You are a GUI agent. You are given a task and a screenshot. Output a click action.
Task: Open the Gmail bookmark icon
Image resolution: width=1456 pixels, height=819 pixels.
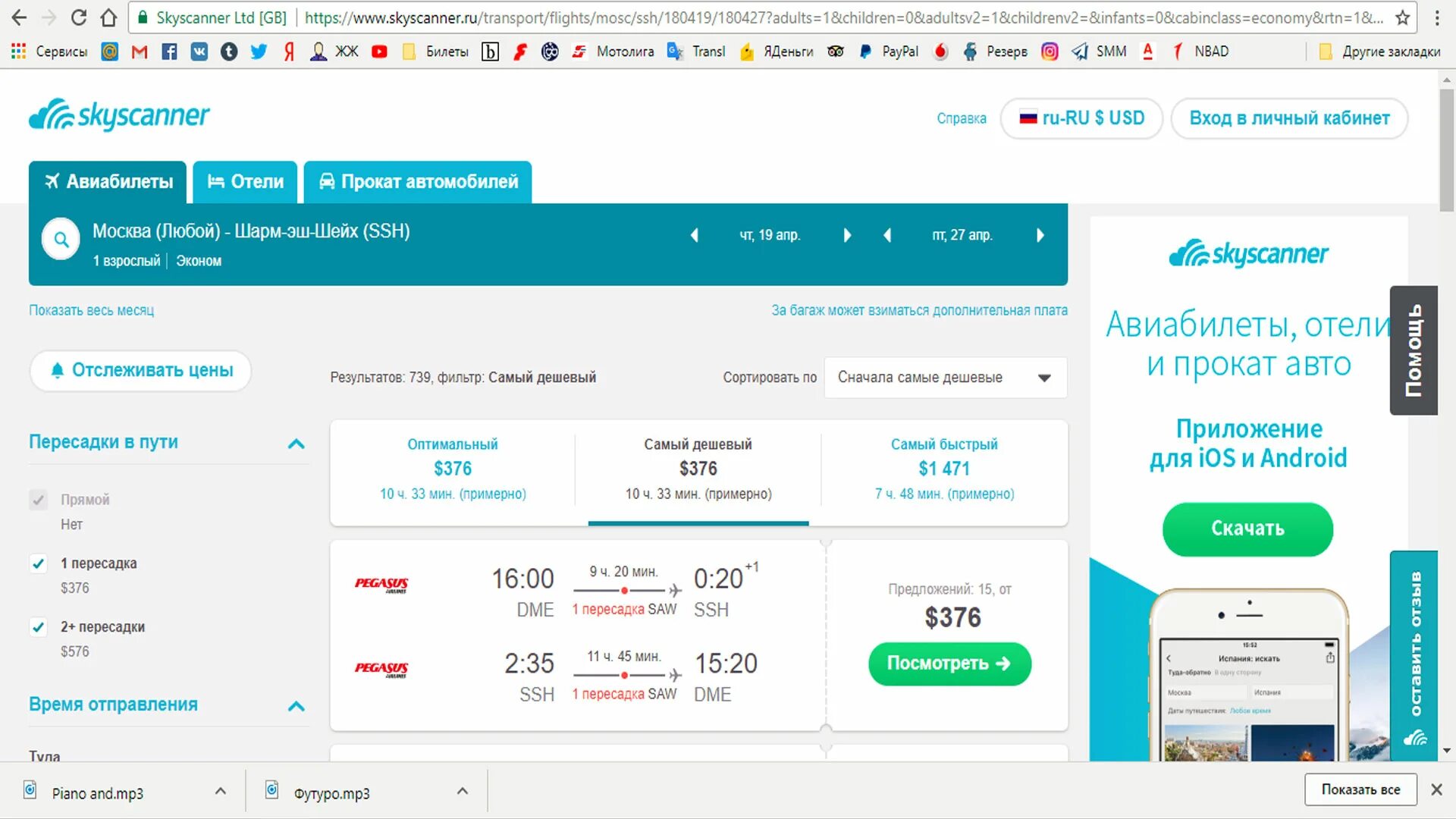pyautogui.click(x=140, y=52)
